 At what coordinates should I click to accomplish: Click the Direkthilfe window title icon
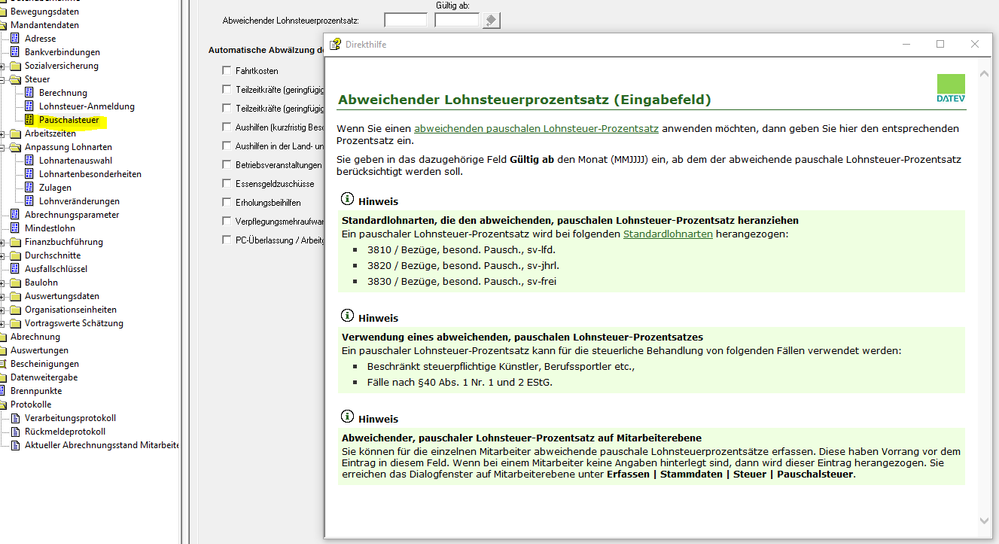point(335,44)
